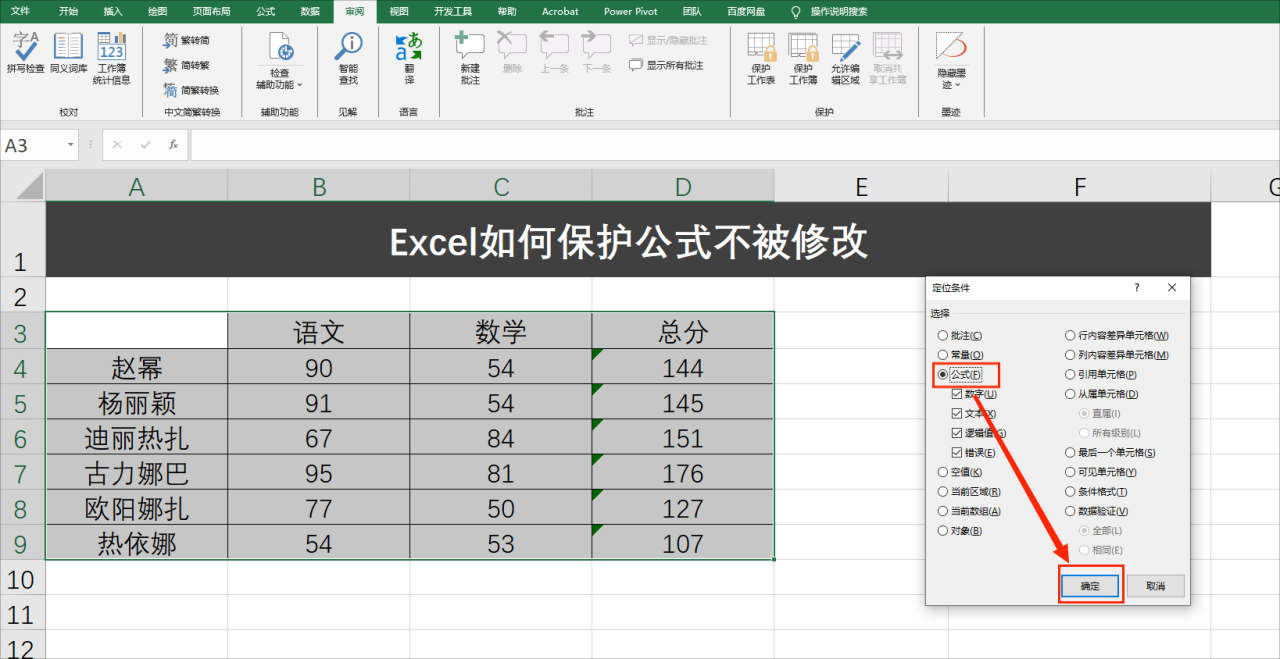Switch to the Power Pivot tab

pos(631,11)
